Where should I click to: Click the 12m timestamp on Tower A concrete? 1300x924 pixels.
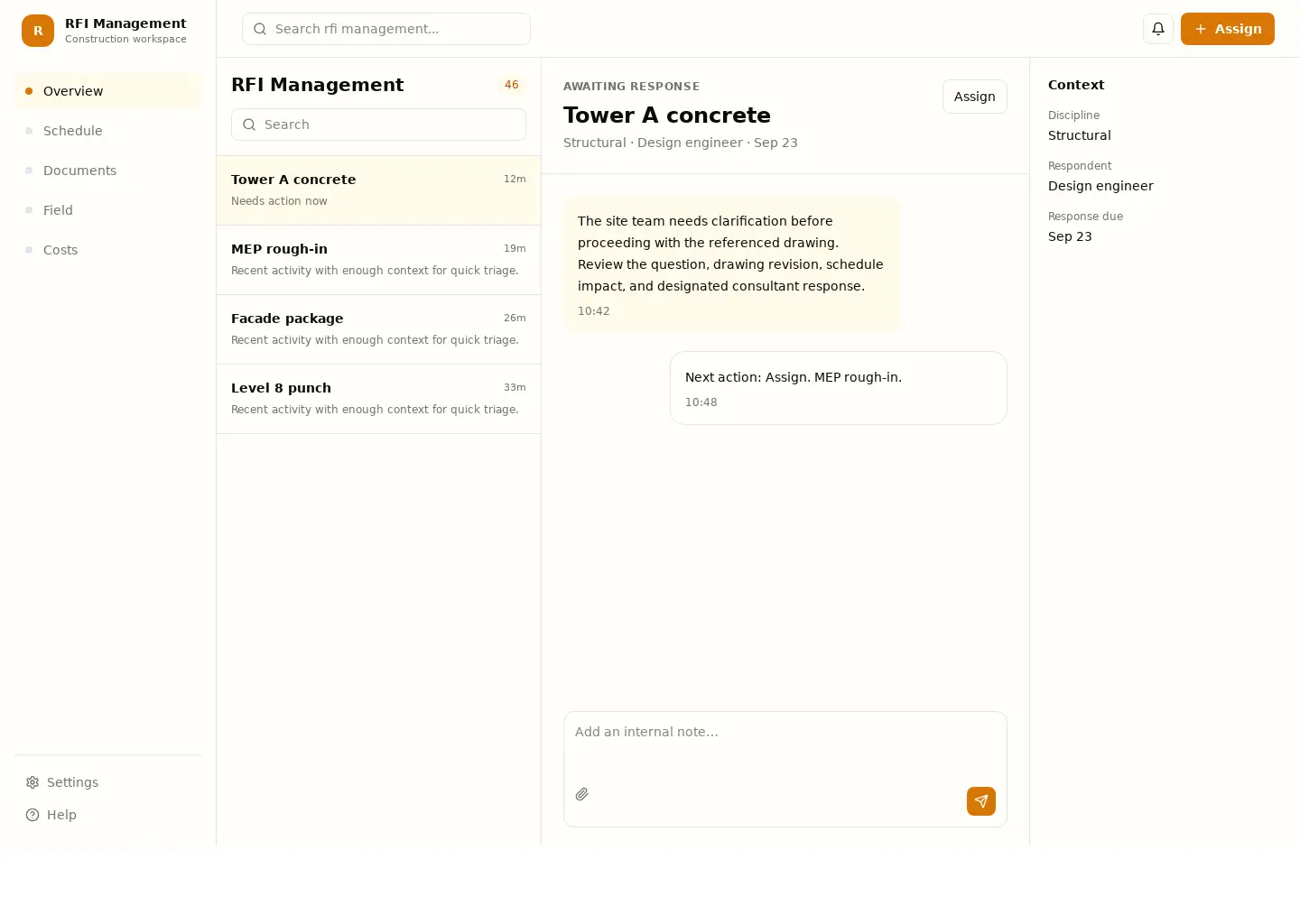[x=515, y=179]
